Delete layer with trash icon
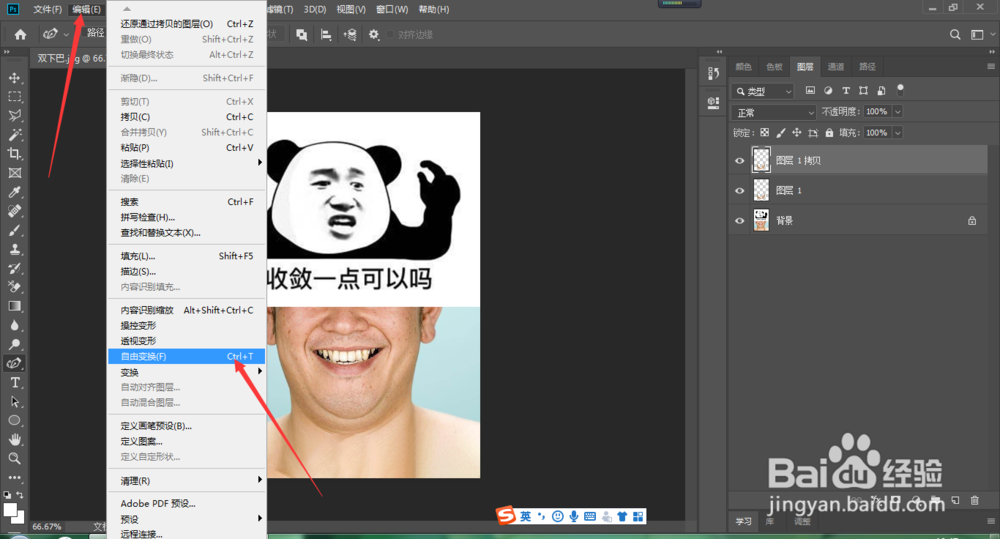 pos(974,501)
